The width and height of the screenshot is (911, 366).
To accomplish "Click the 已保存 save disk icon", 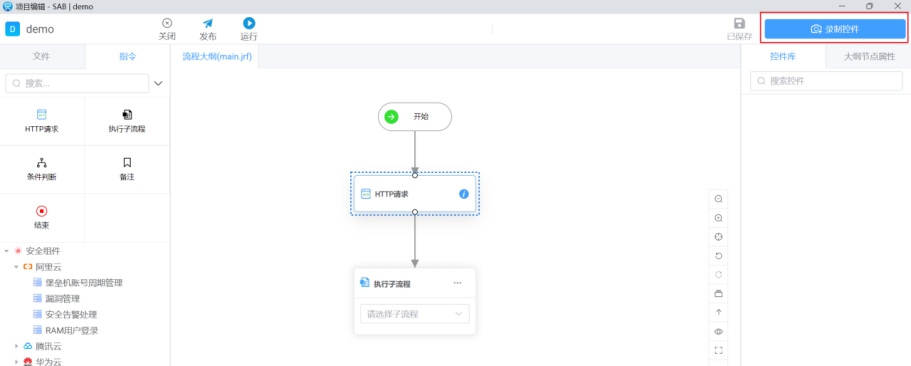I will [740, 23].
